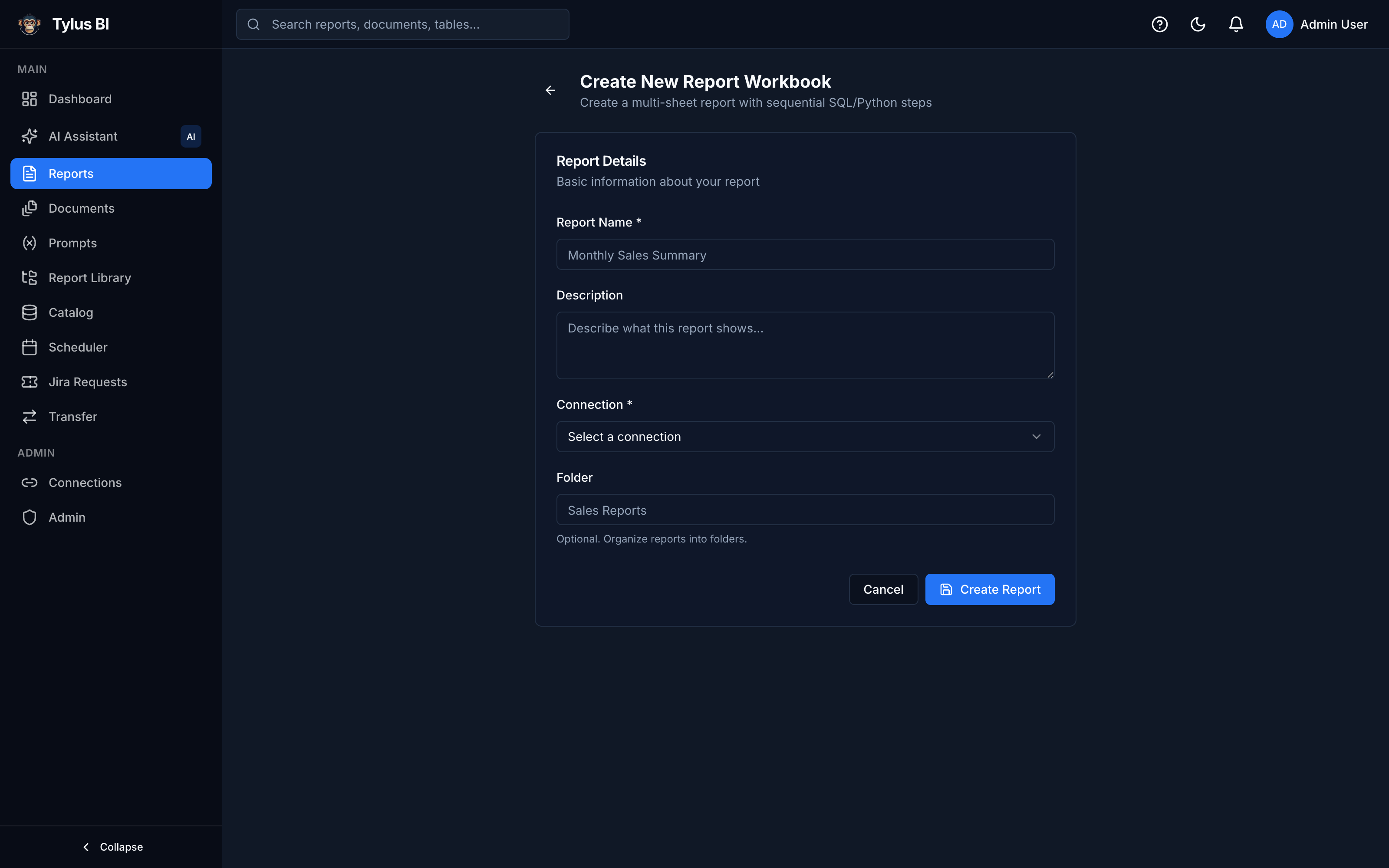Click 'Basic information about your report' text
Viewport: 1389px width, 868px height.
[658, 182]
